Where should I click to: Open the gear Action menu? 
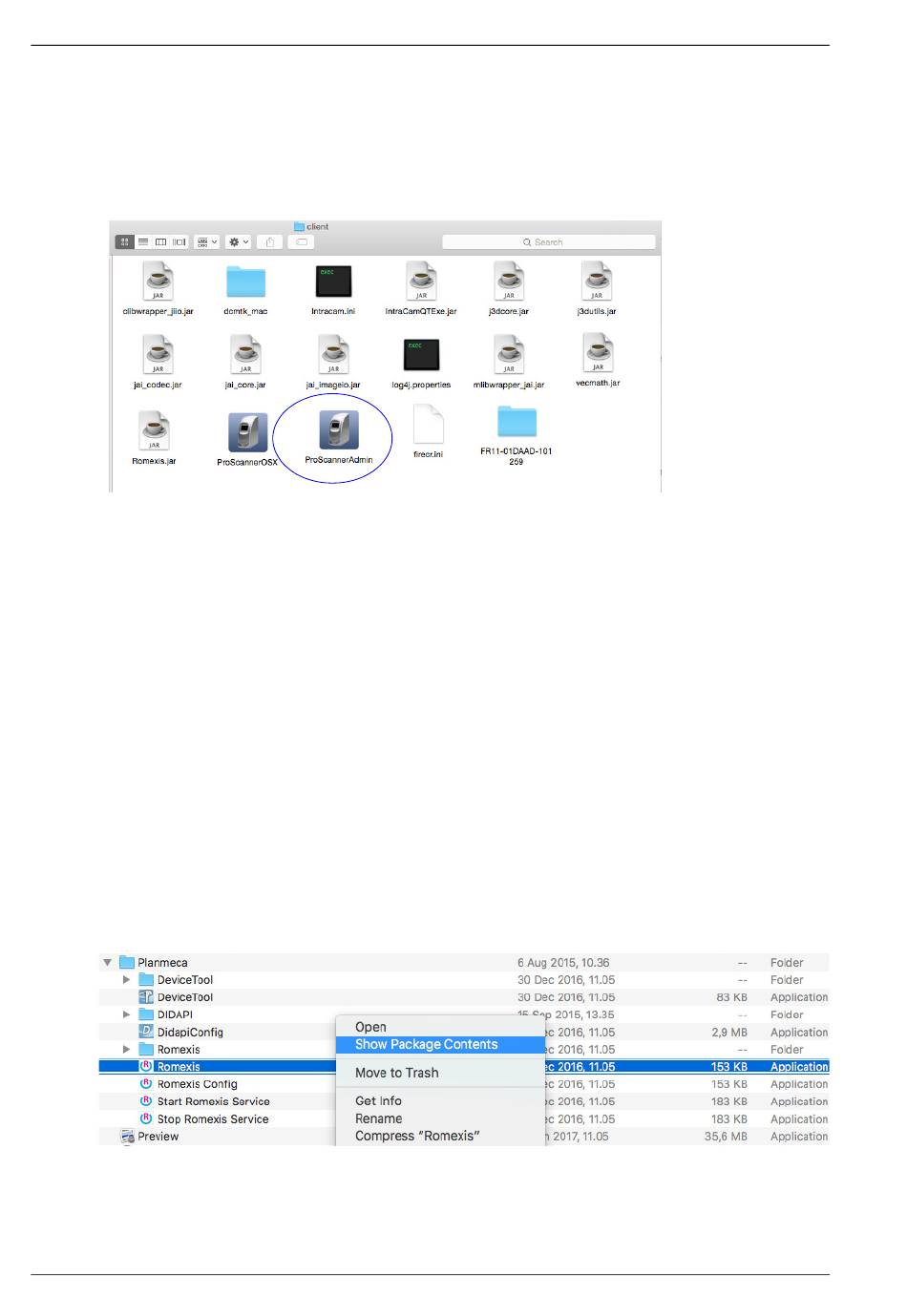[x=239, y=242]
